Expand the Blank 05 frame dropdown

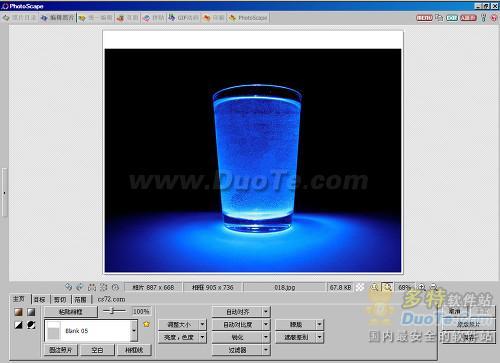click(134, 331)
